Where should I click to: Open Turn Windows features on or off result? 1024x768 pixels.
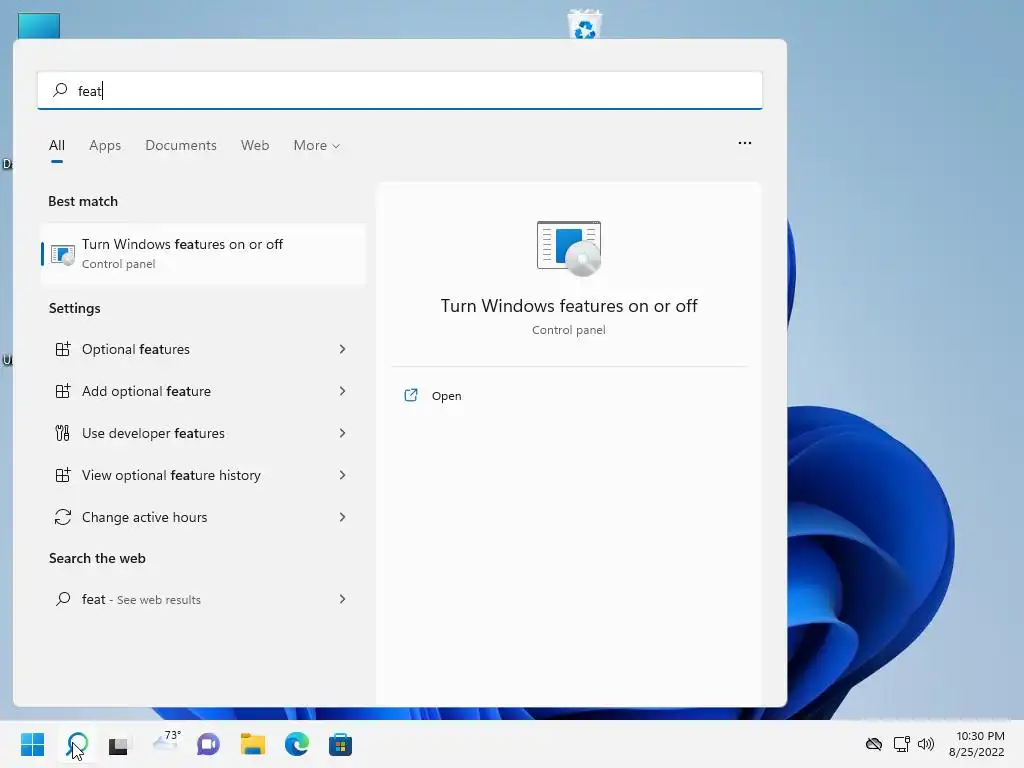pos(203,254)
